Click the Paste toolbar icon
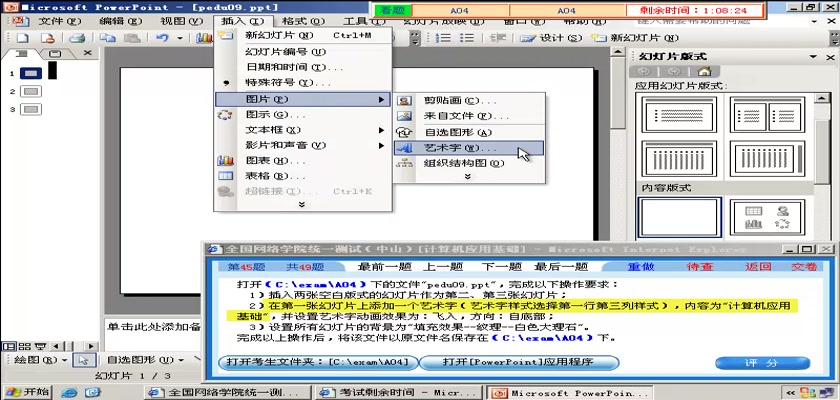 click(x=132, y=38)
